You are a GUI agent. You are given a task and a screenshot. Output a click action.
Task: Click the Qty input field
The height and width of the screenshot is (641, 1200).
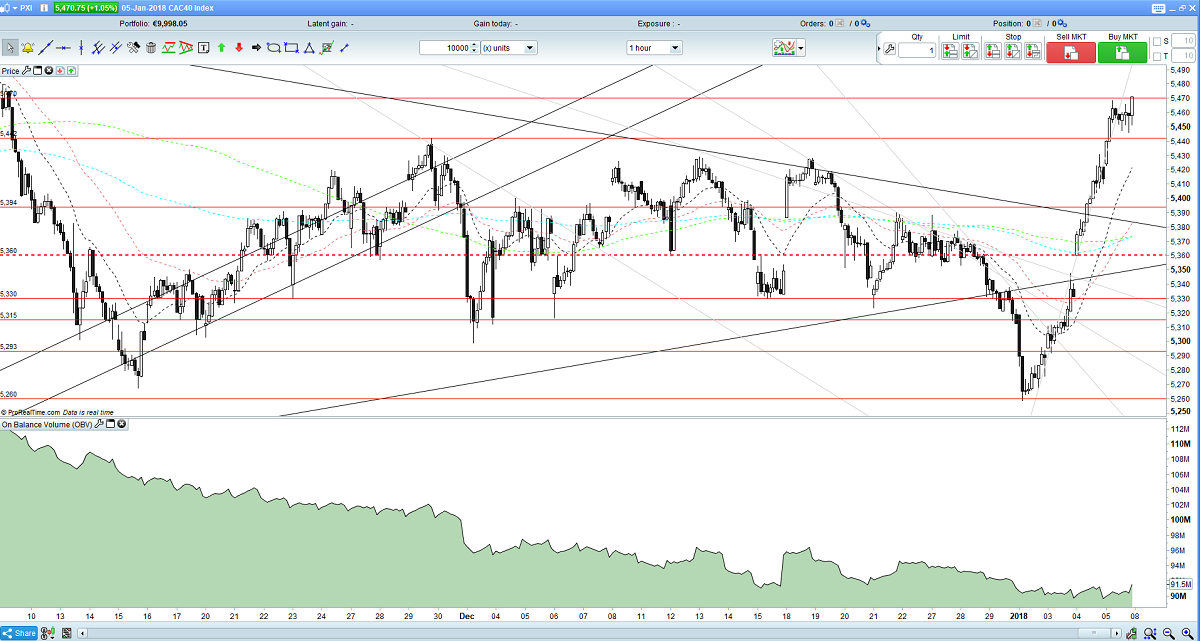917,50
